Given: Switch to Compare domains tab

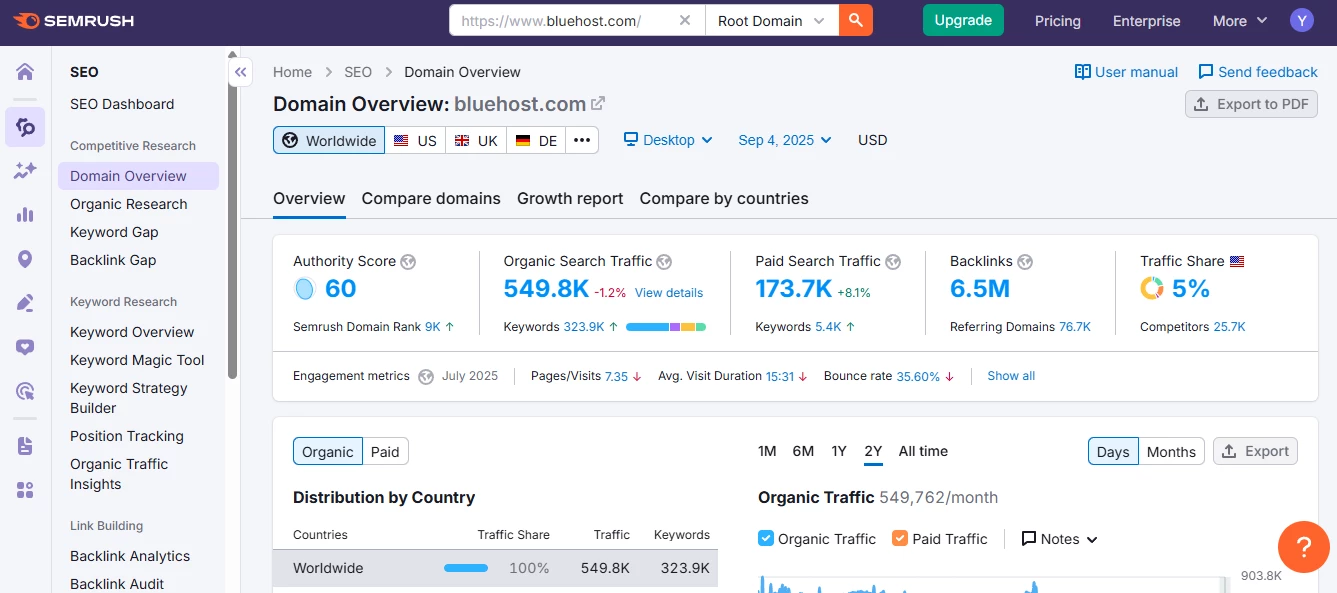Looking at the screenshot, I should coord(431,199).
